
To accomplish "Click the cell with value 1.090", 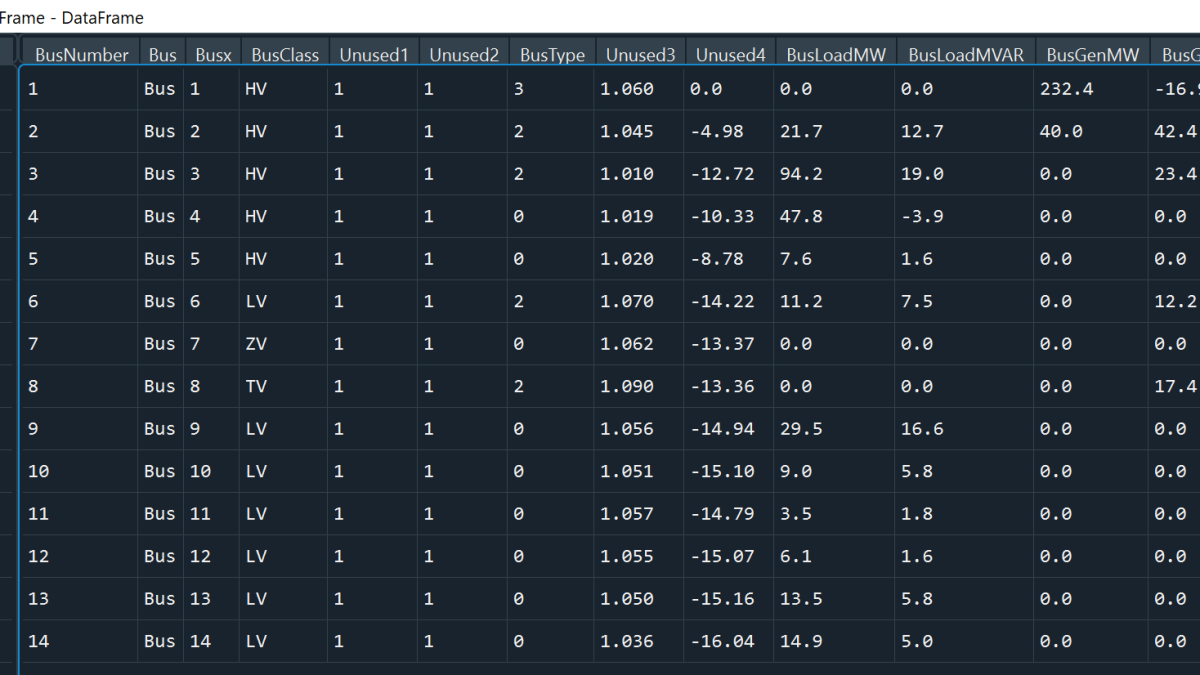I will point(627,386).
